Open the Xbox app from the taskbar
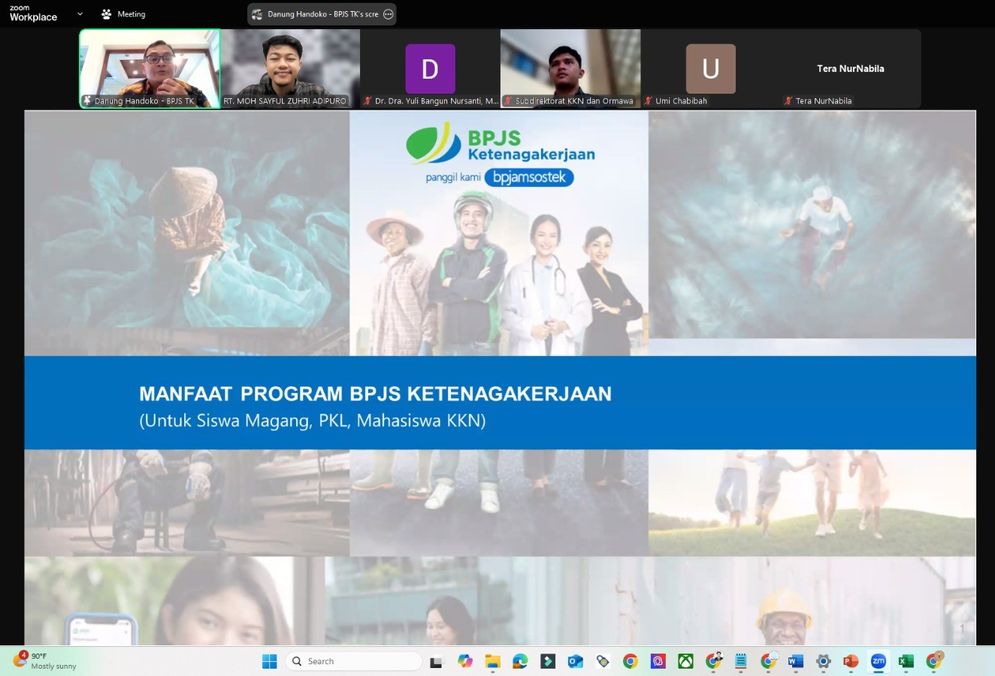 click(x=685, y=661)
